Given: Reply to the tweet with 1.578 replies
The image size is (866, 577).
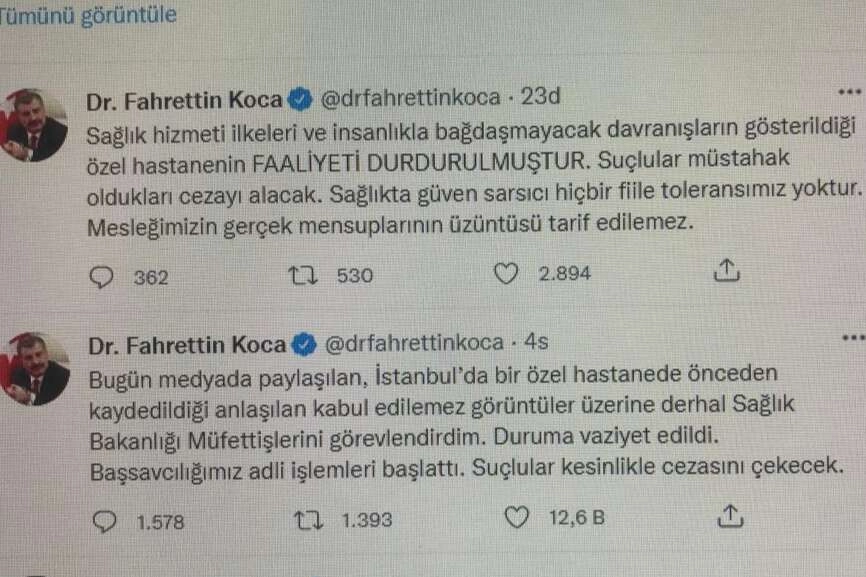Looking at the screenshot, I should click(103, 520).
